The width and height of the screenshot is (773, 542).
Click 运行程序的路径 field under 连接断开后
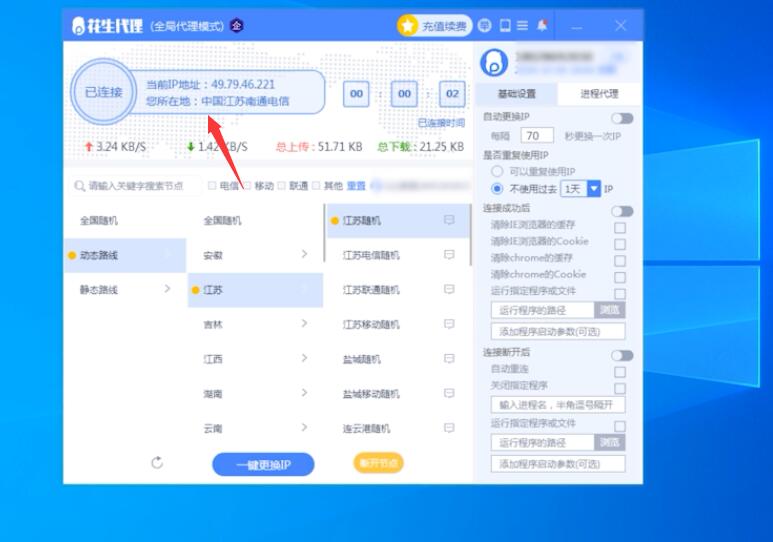click(x=542, y=442)
